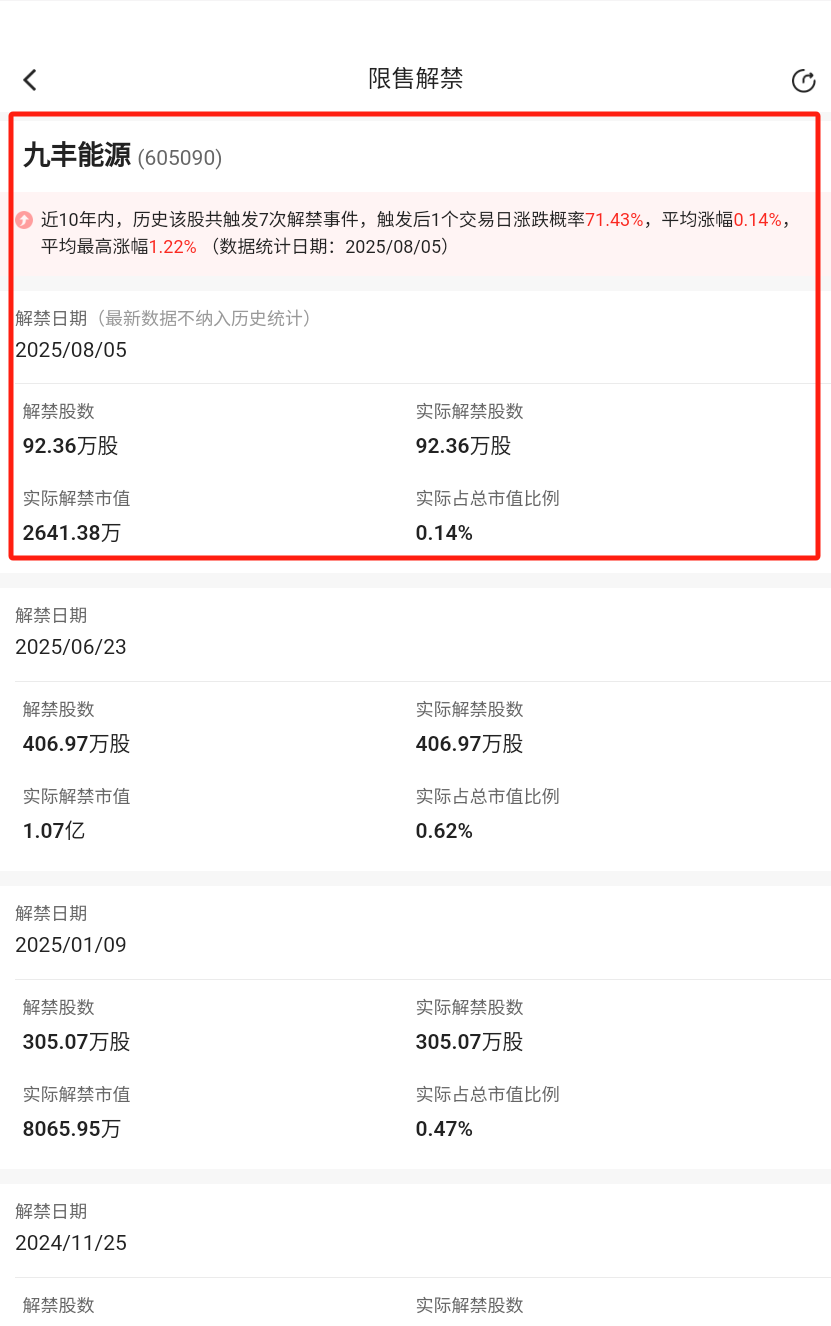Click the 0.14% under 实际占总市值比例
The image size is (831, 1326).
click(x=444, y=533)
